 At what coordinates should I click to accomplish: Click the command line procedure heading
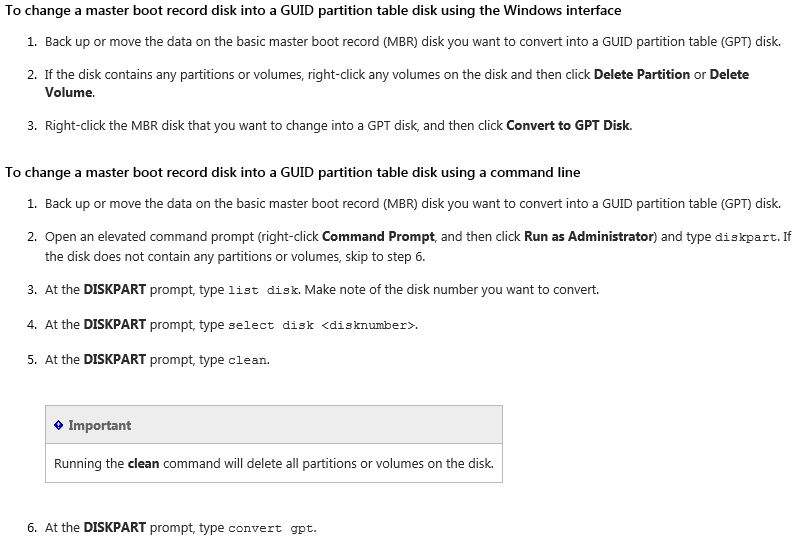click(x=293, y=173)
